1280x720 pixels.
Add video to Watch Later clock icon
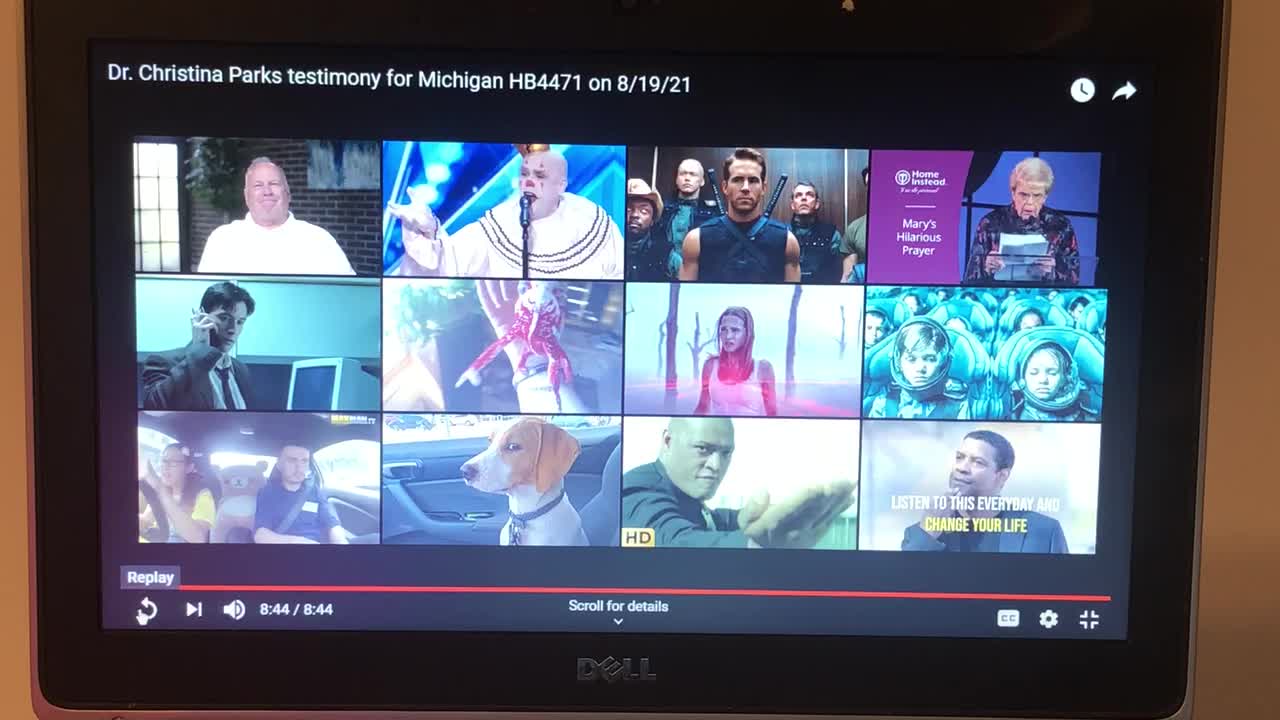[1082, 91]
